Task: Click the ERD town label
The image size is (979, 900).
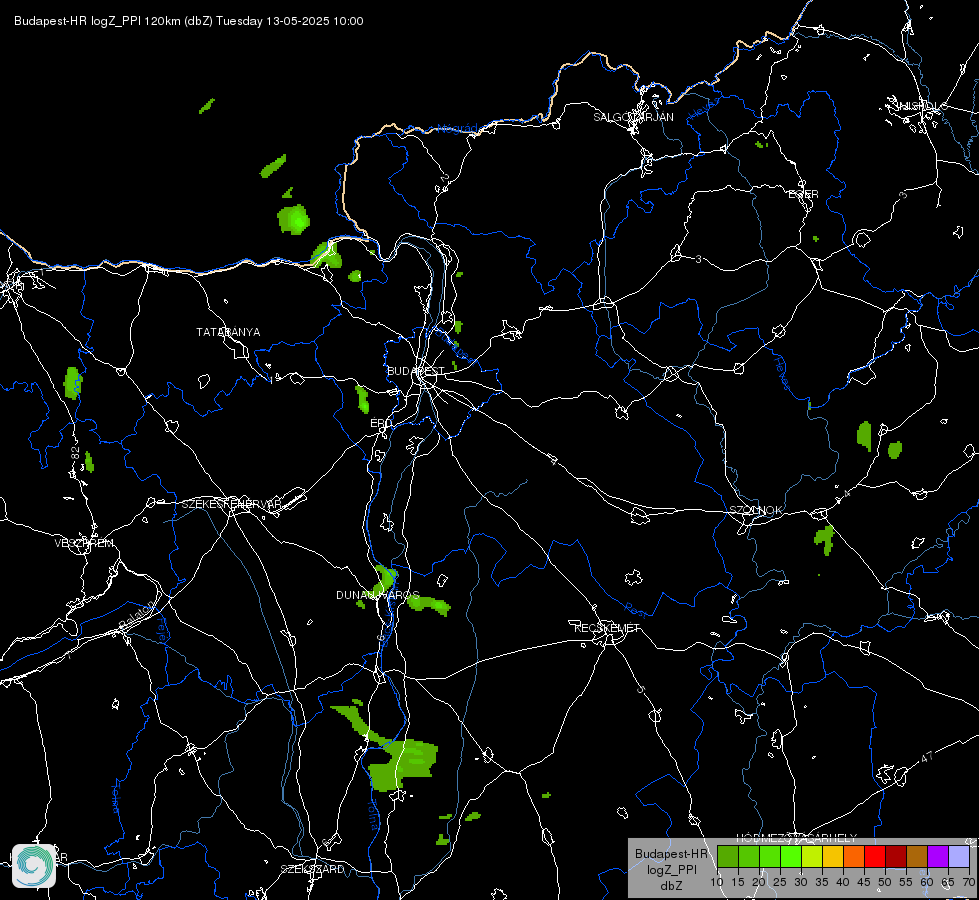Action: [381, 423]
